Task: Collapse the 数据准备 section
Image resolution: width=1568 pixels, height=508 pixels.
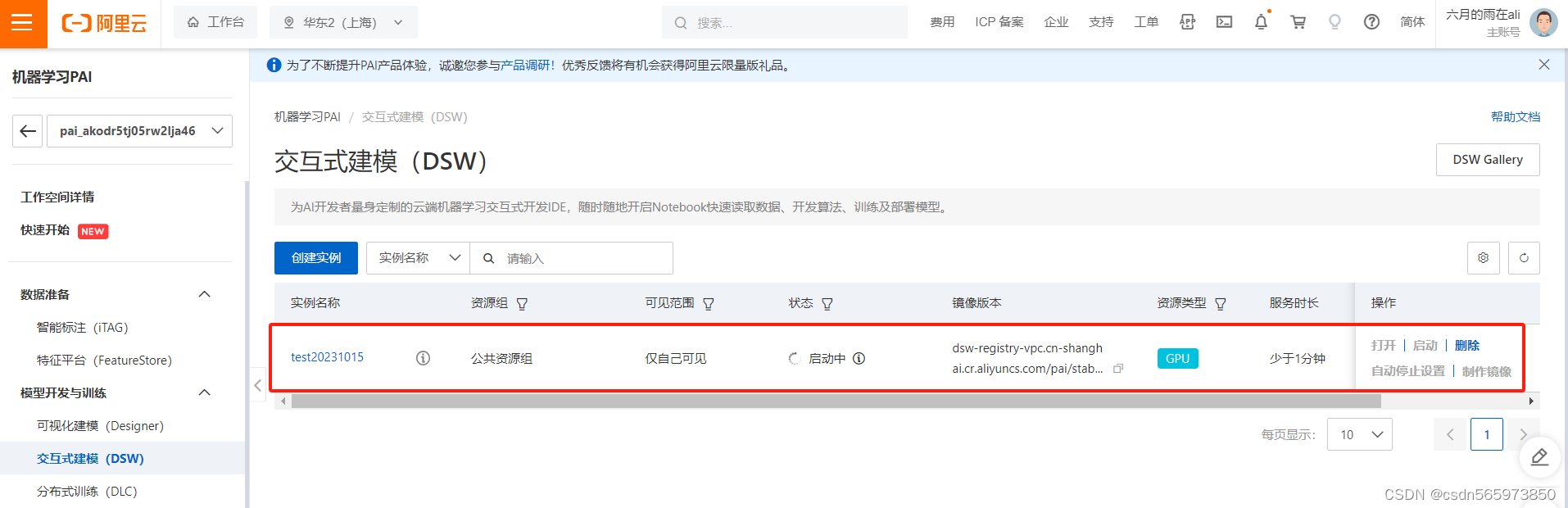Action: click(x=205, y=294)
